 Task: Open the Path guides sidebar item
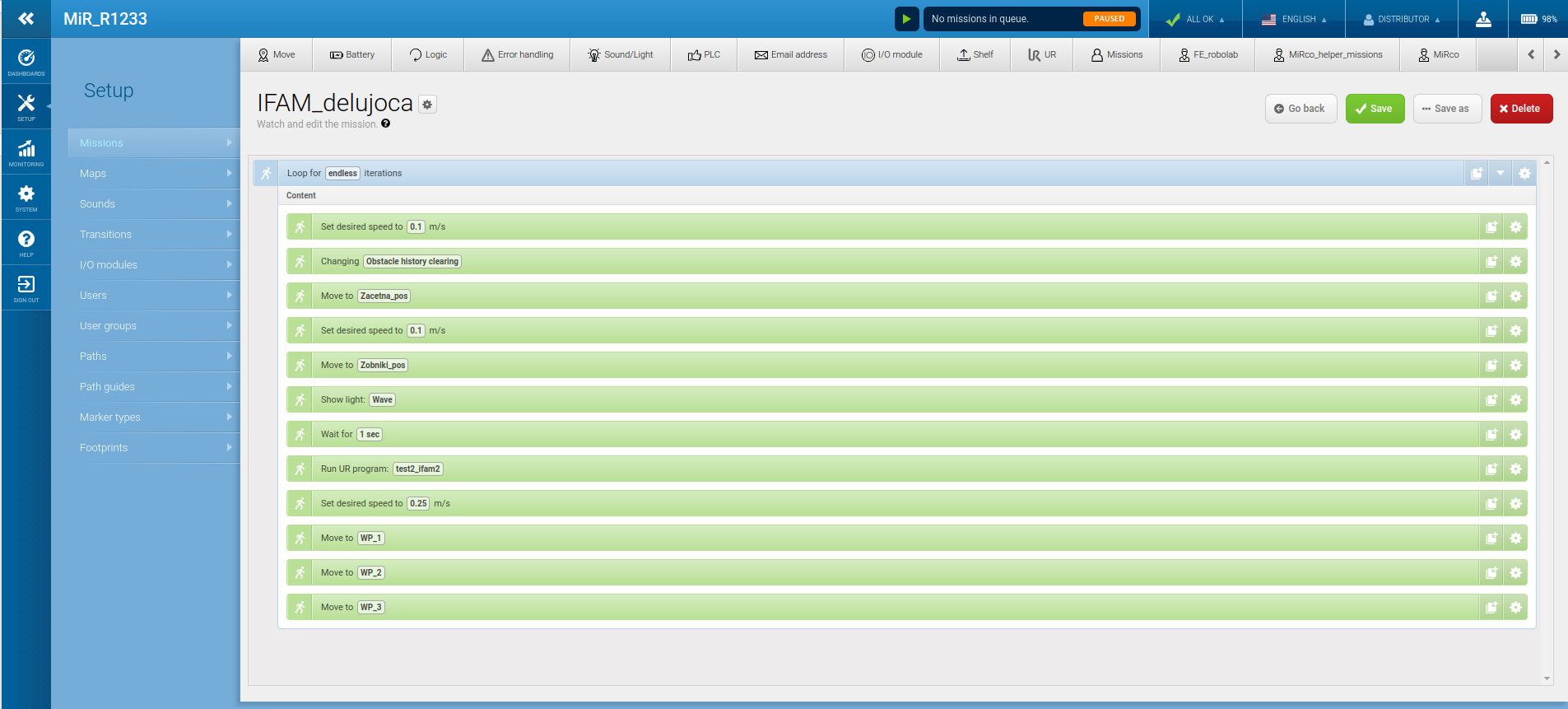coord(154,386)
